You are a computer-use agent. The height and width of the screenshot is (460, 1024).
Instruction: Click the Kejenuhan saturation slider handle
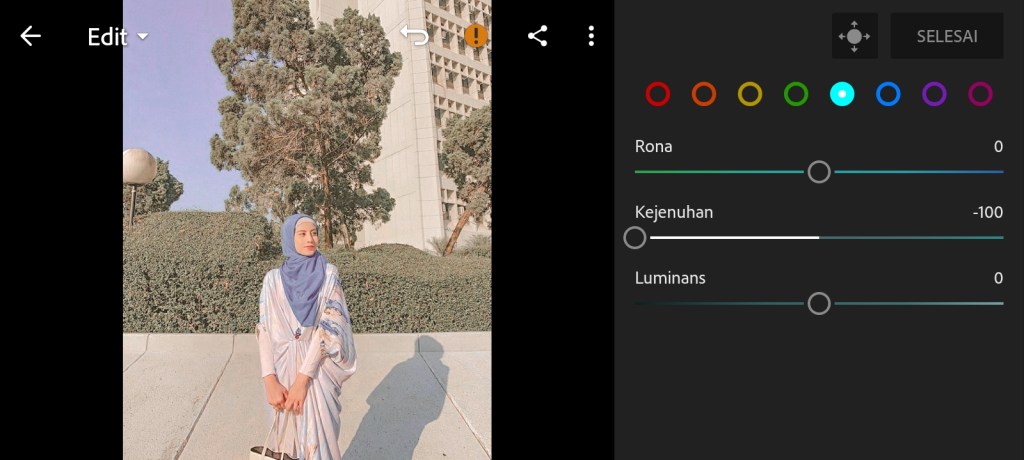point(635,238)
